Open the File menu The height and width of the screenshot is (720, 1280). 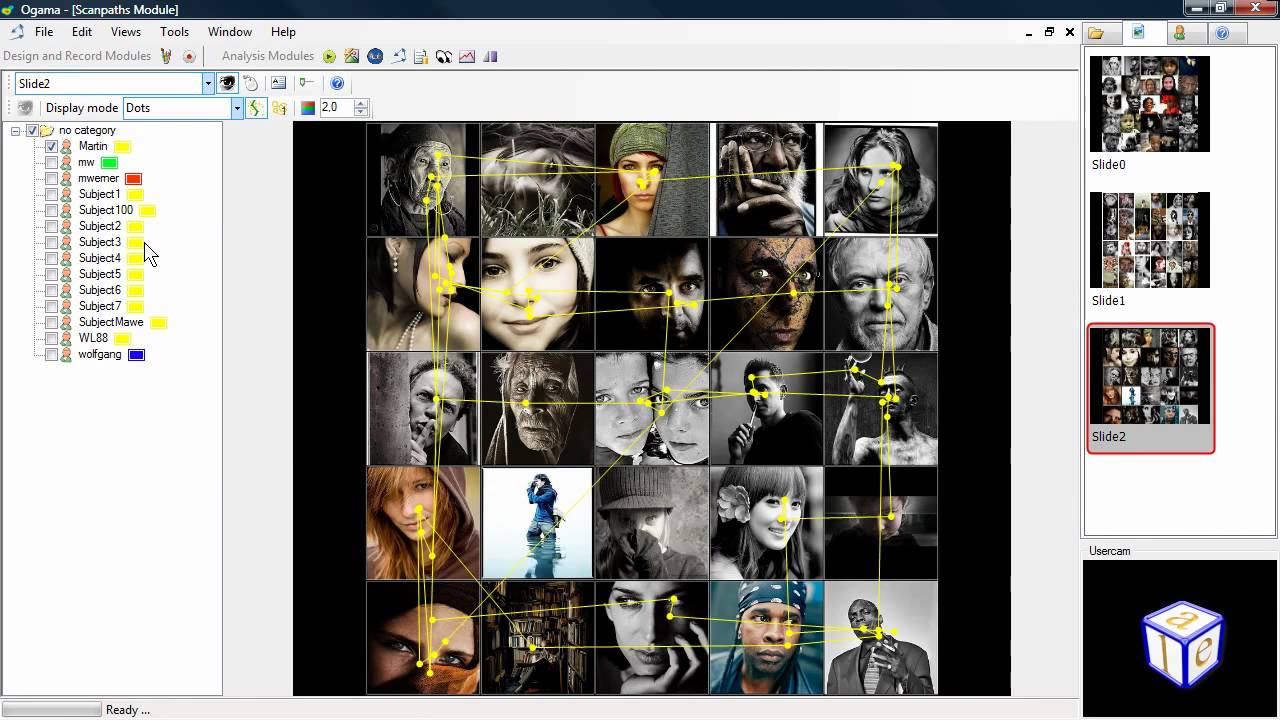(44, 32)
